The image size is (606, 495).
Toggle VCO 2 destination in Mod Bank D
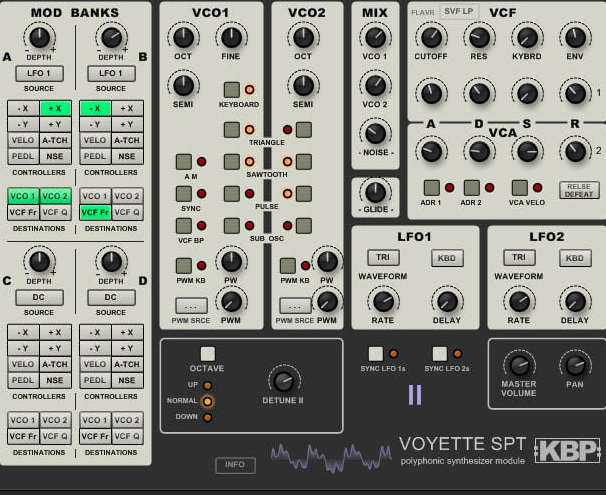[127, 420]
